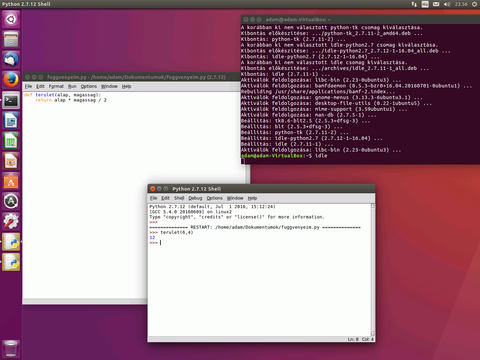Open Help menu in Python Shell window
Viewport: 480px width, 360px height.
point(252,198)
